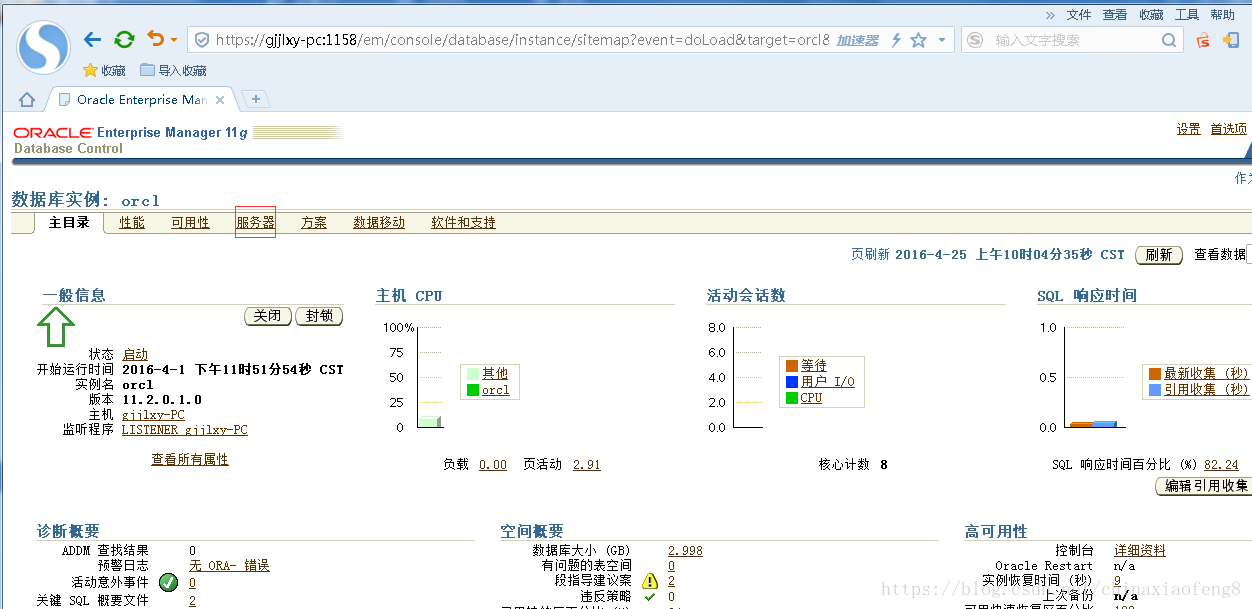Screen dimensions: 1252x609
Task: Open the 工具 menu
Action: [x=1187, y=15]
